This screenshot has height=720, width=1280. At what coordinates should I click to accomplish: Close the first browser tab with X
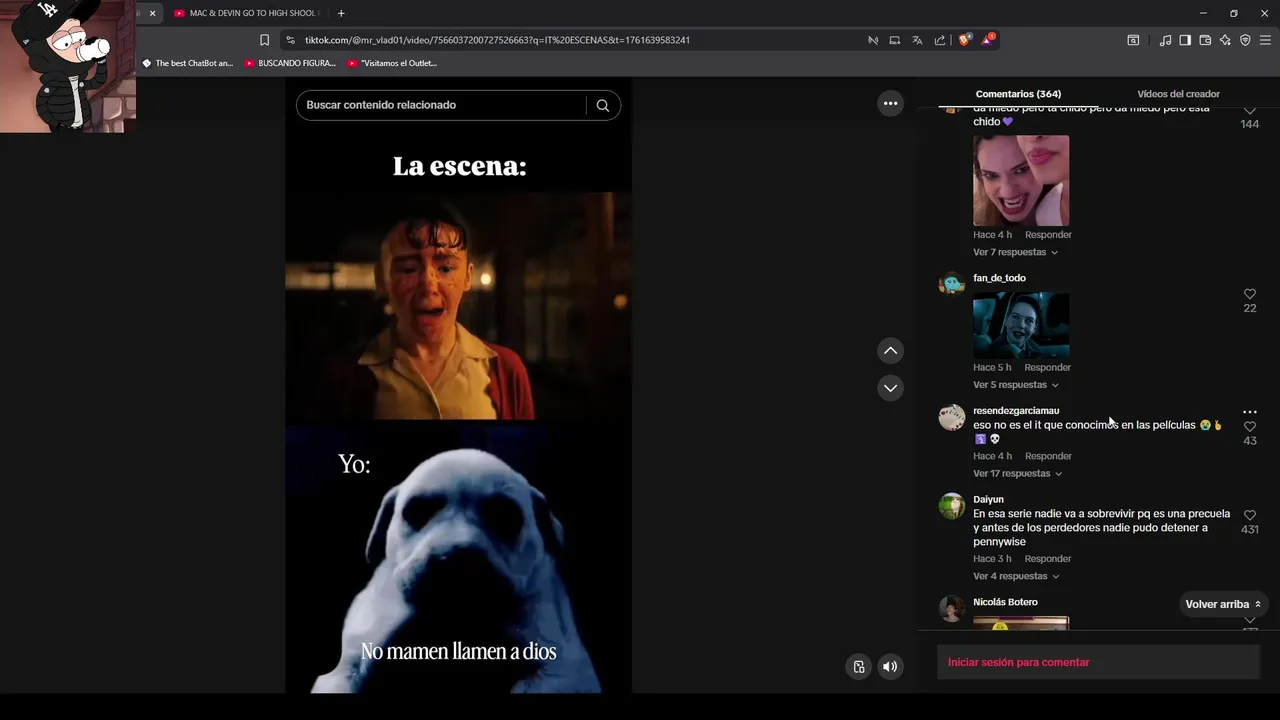[152, 13]
